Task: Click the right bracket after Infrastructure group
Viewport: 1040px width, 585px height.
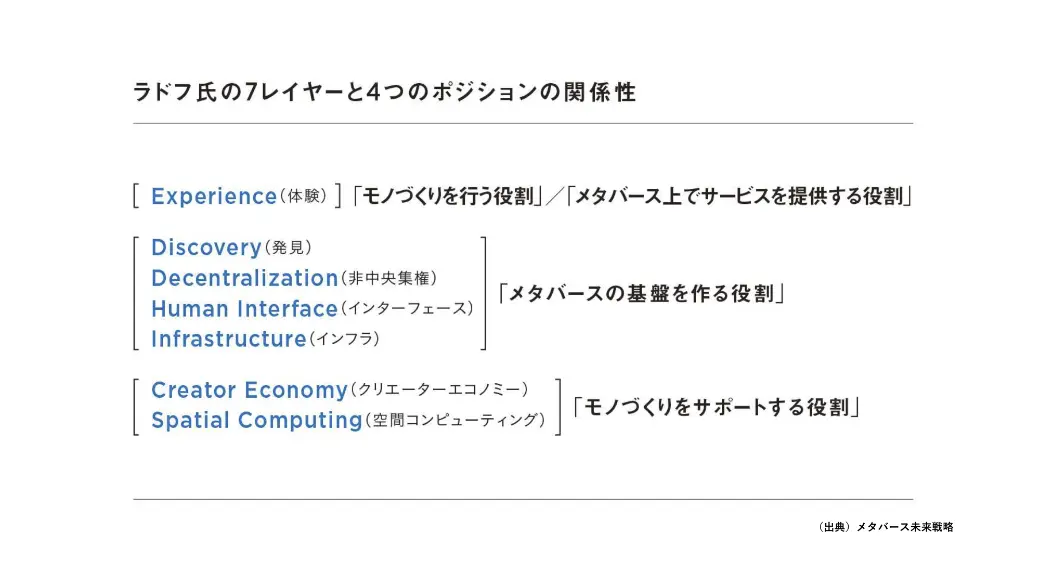Action: click(x=484, y=293)
